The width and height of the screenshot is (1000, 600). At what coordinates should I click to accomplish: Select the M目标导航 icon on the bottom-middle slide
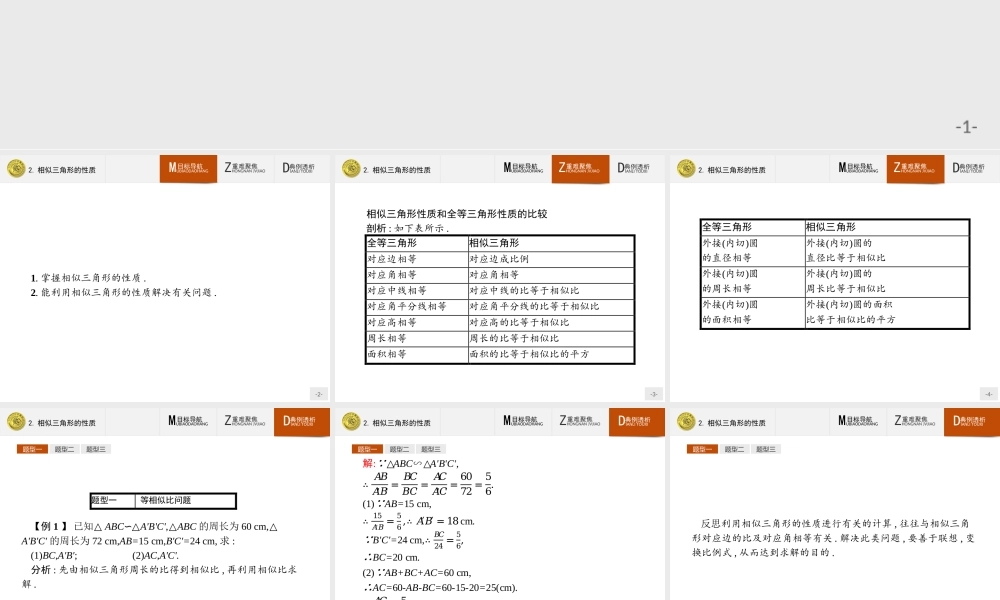click(522, 421)
